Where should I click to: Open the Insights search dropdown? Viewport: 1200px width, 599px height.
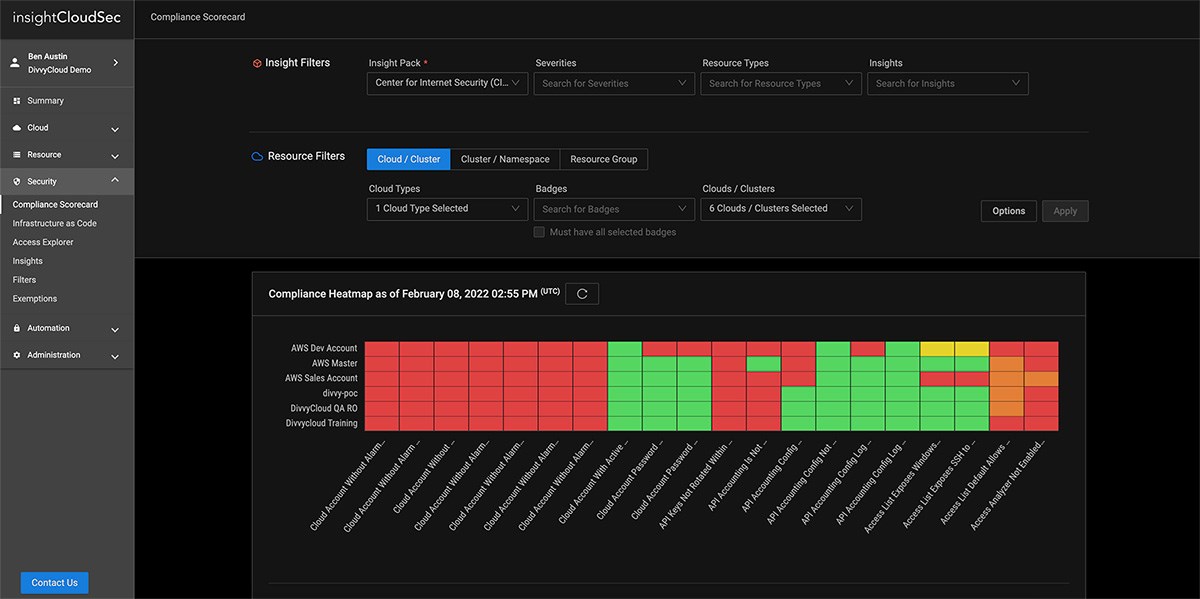tap(948, 83)
